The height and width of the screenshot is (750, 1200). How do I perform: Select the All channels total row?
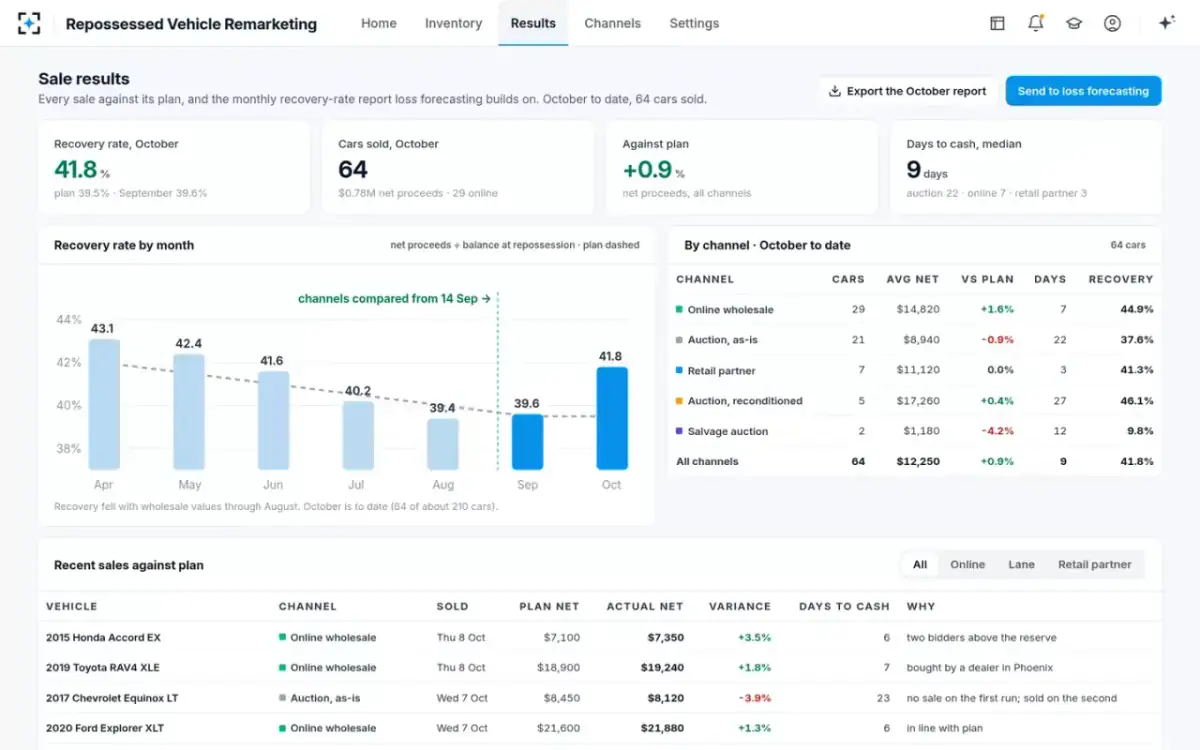coord(914,462)
